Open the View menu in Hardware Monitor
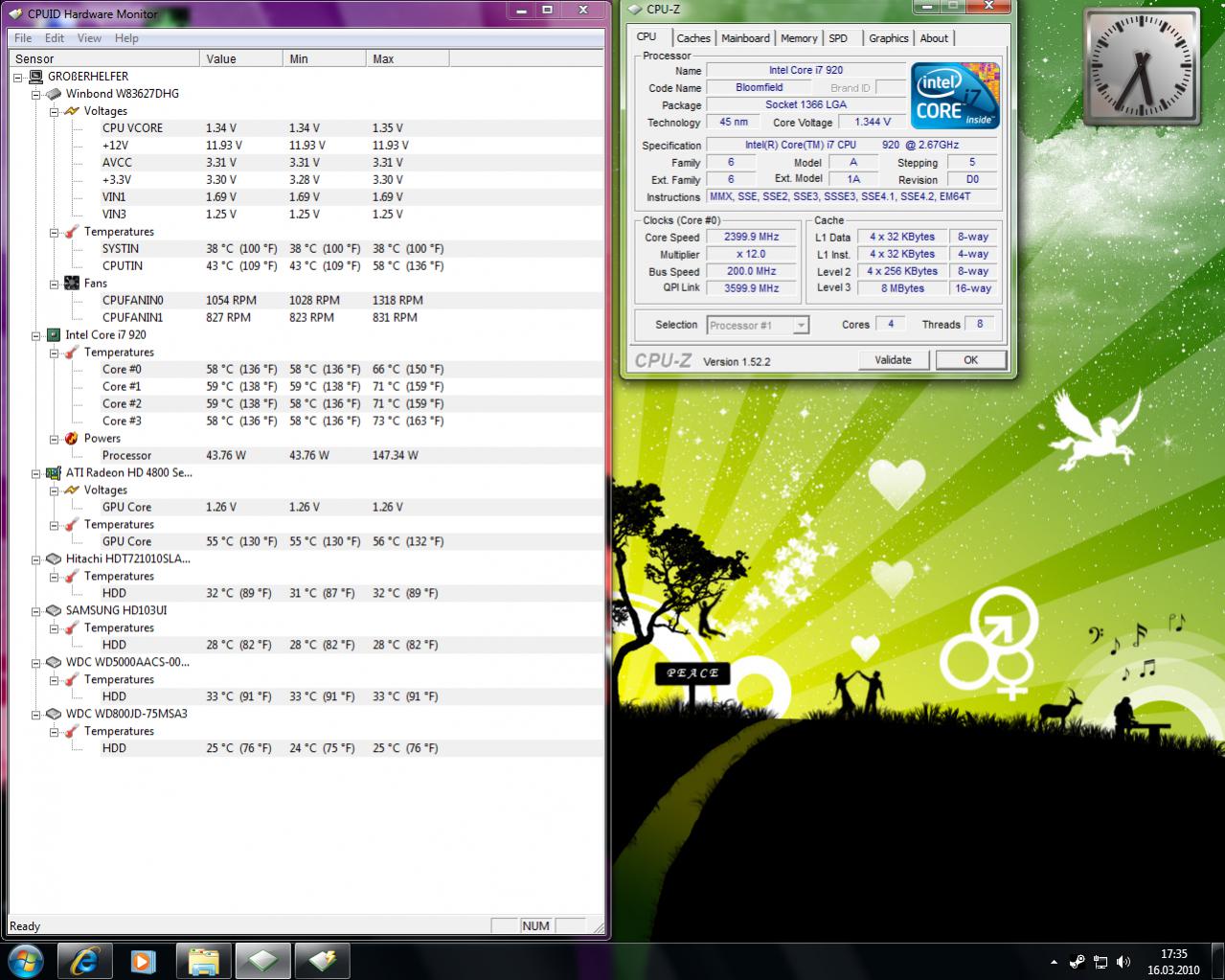Viewport: 1225px width, 980px height. point(89,38)
